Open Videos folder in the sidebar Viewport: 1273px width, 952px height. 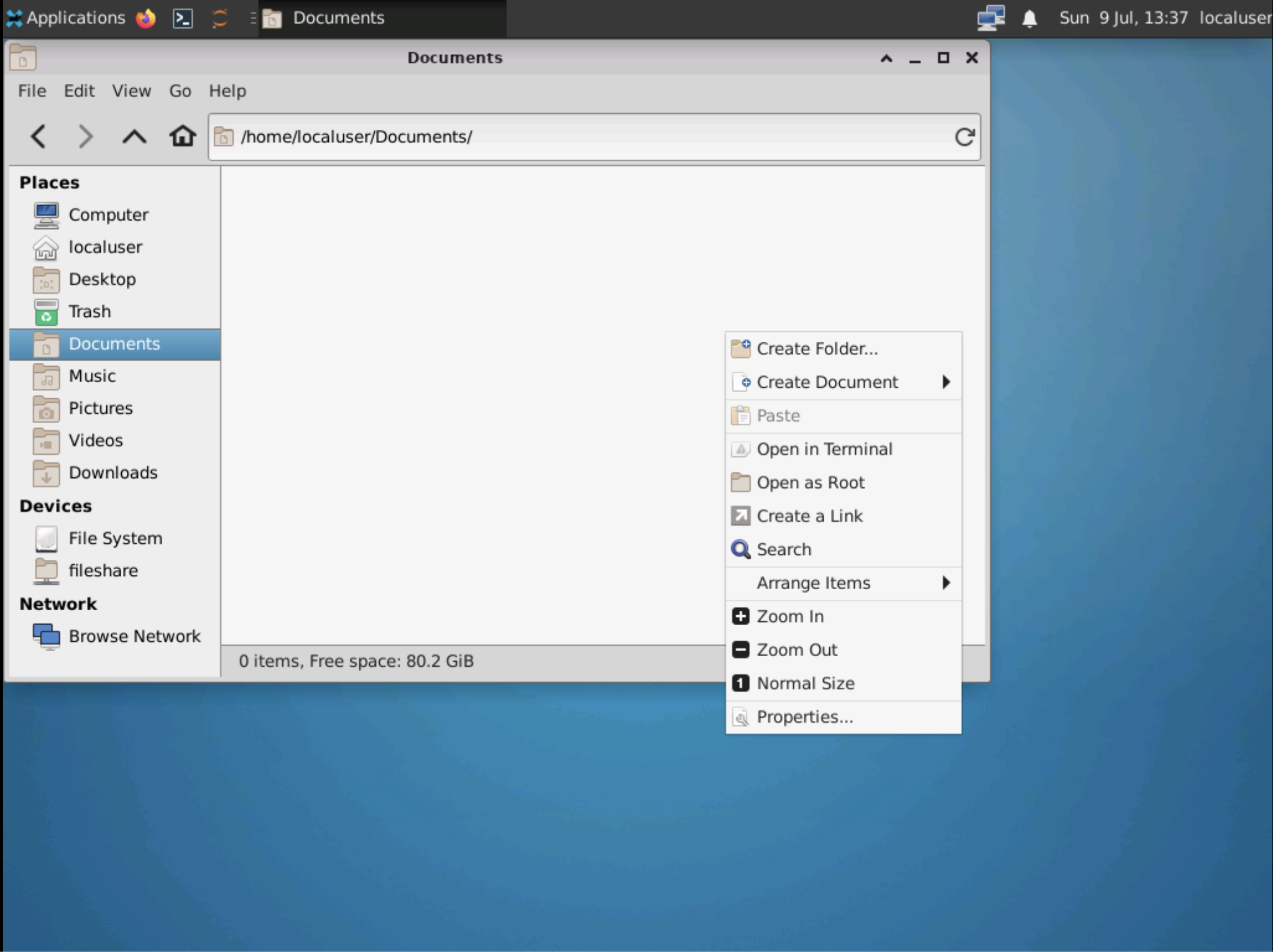pos(115,441)
